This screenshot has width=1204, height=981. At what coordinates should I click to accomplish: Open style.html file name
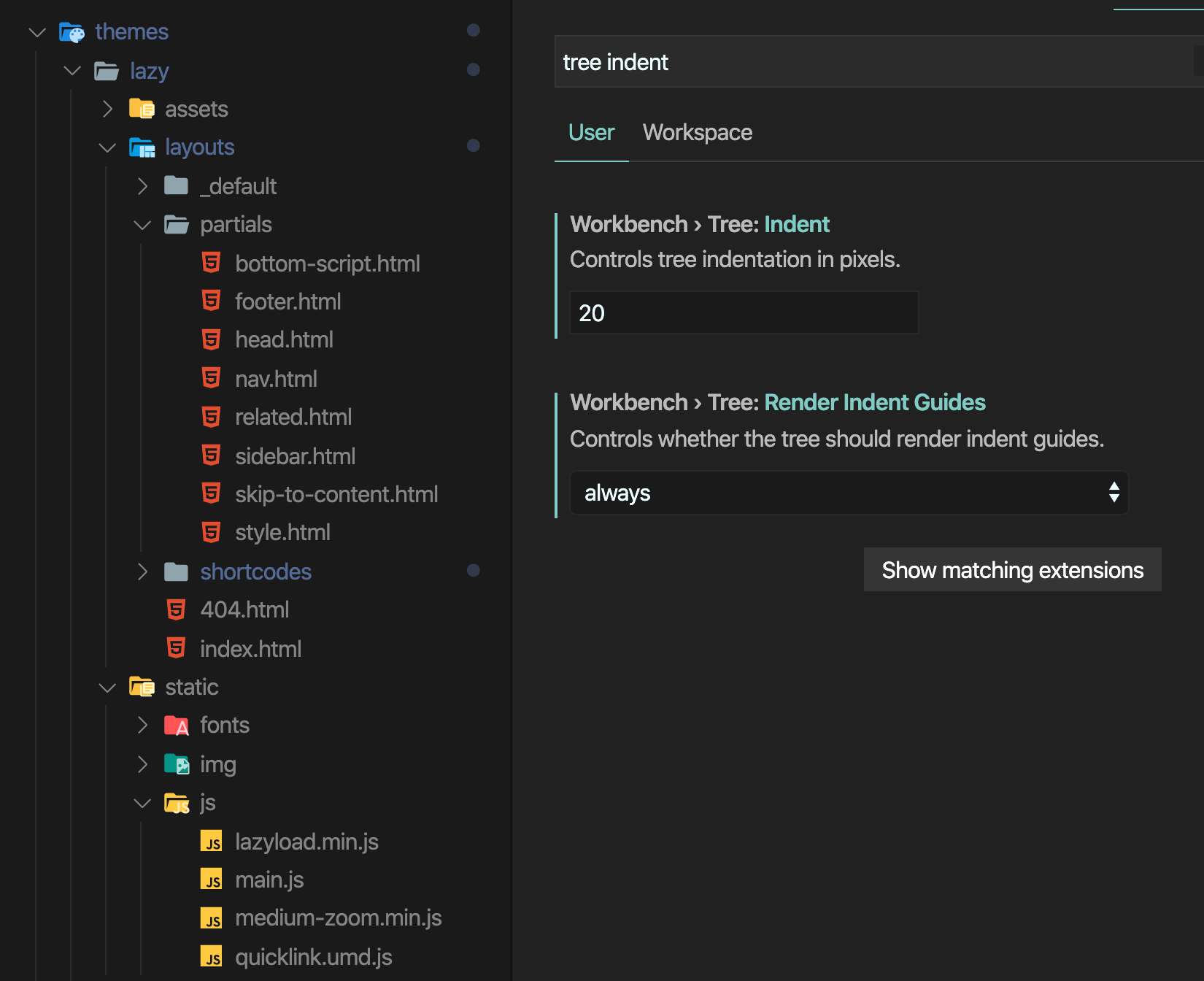click(x=283, y=532)
